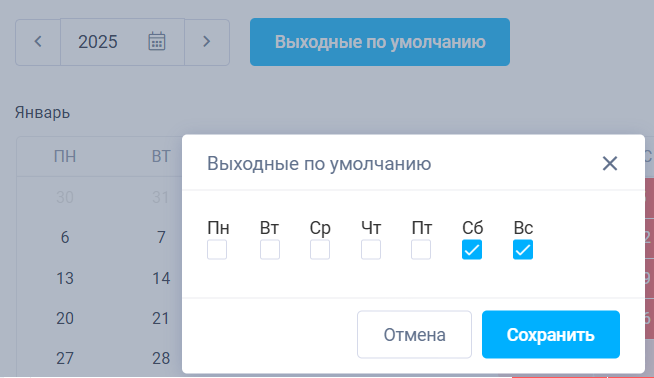Select January 20 in the calendar
The image size is (654, 378).
pos(65,318)
